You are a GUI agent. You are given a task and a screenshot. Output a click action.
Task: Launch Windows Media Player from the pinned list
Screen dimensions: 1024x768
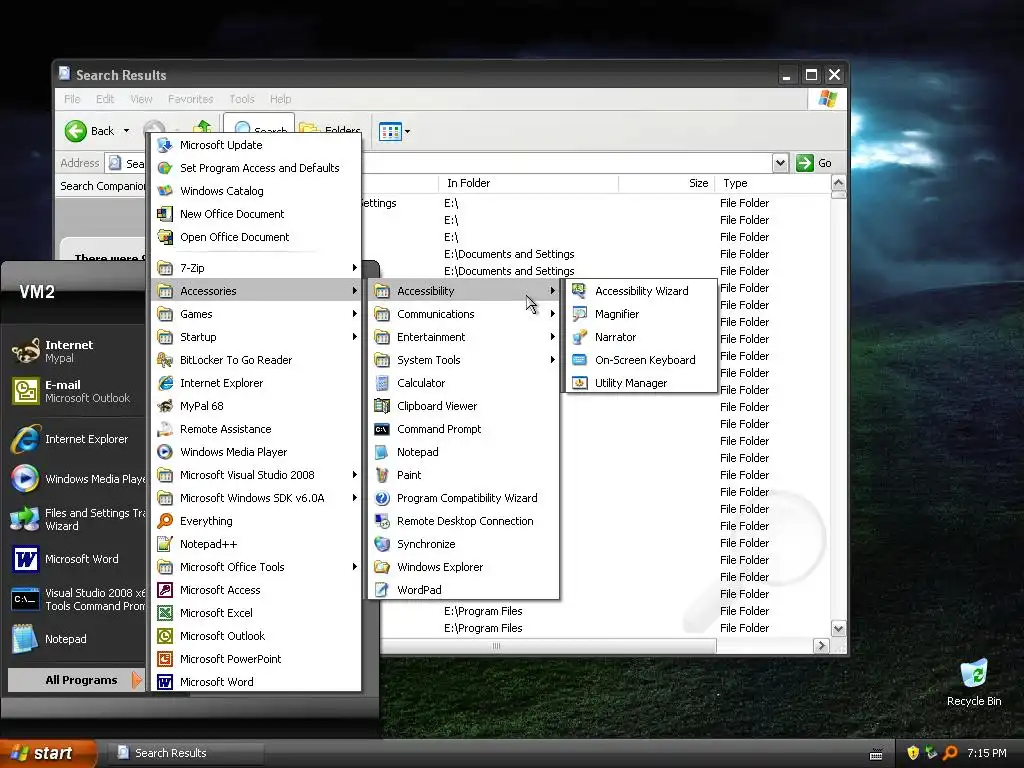(x=75, y=479)
